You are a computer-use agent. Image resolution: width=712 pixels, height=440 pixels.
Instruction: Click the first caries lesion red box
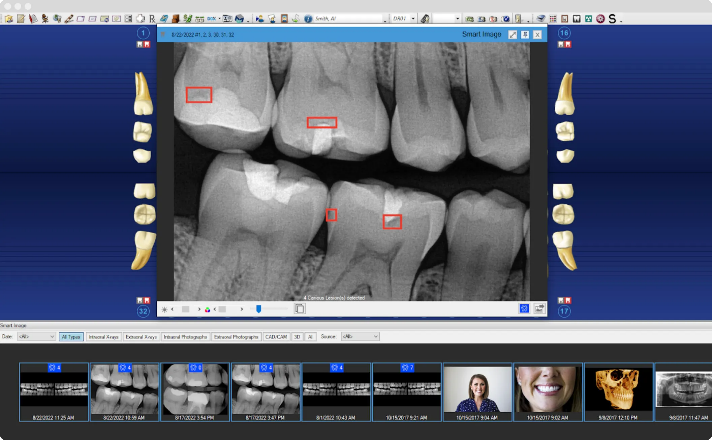198,95
